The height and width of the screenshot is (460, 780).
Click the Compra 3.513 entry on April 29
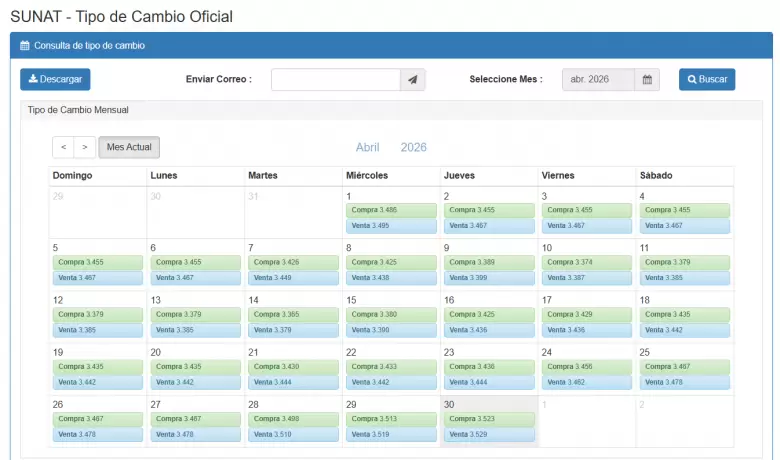(391, 419)
